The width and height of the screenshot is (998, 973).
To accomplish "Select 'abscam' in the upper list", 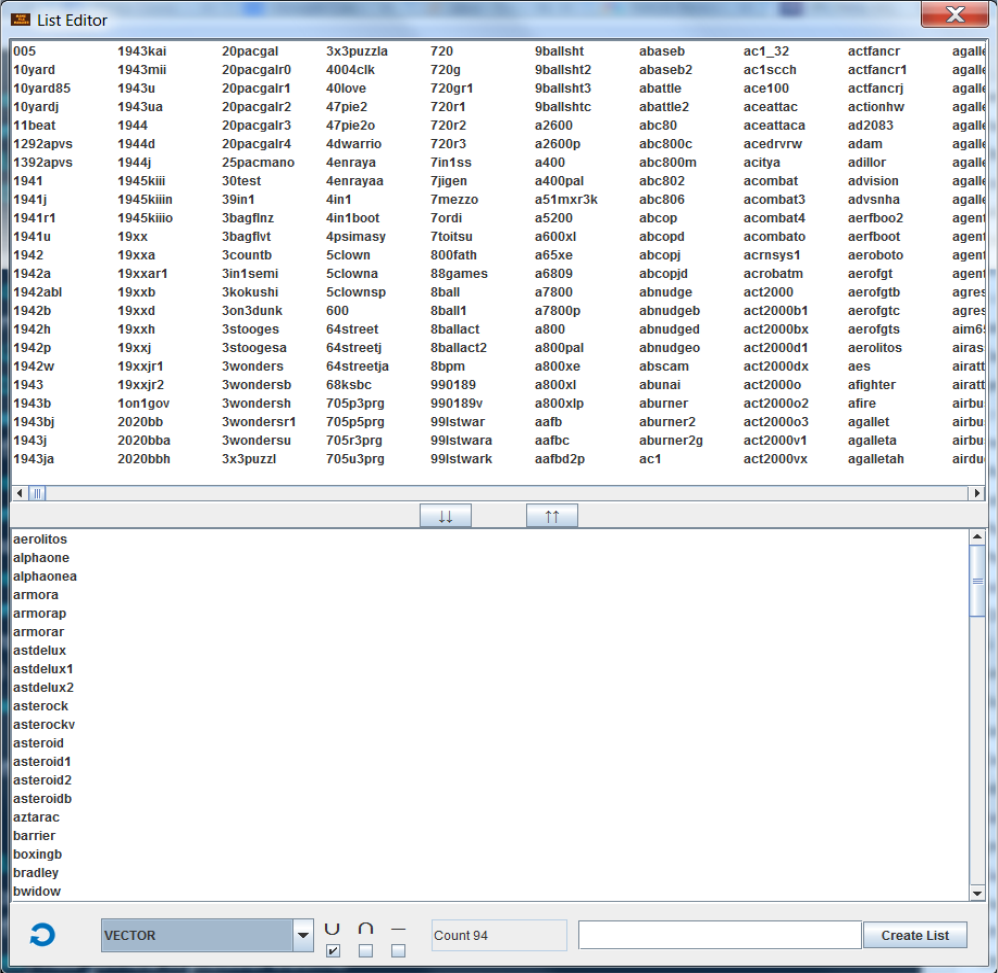I will (664, 366).
